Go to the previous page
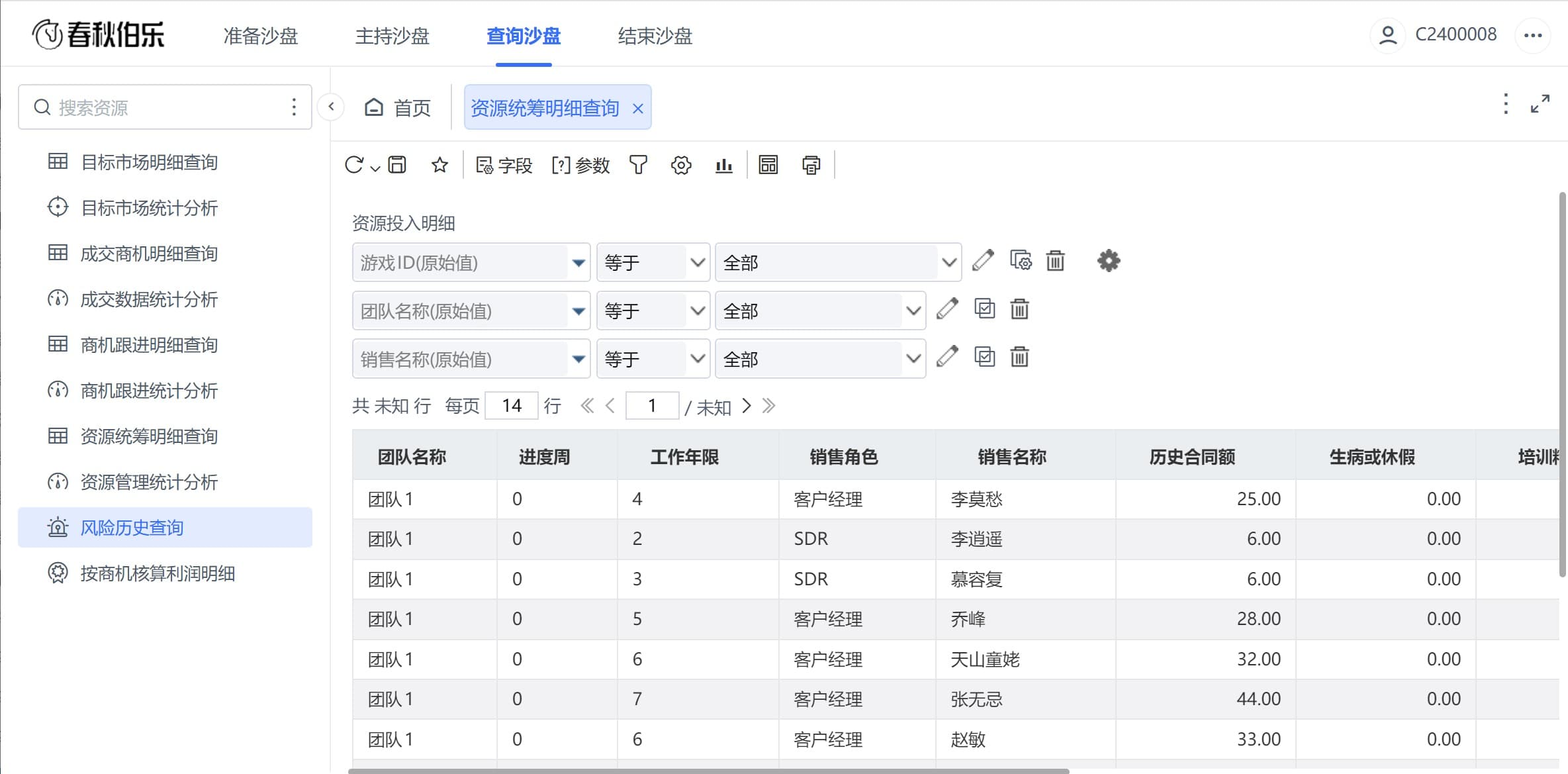This screenshot has width=1568, height=774. 610,406
